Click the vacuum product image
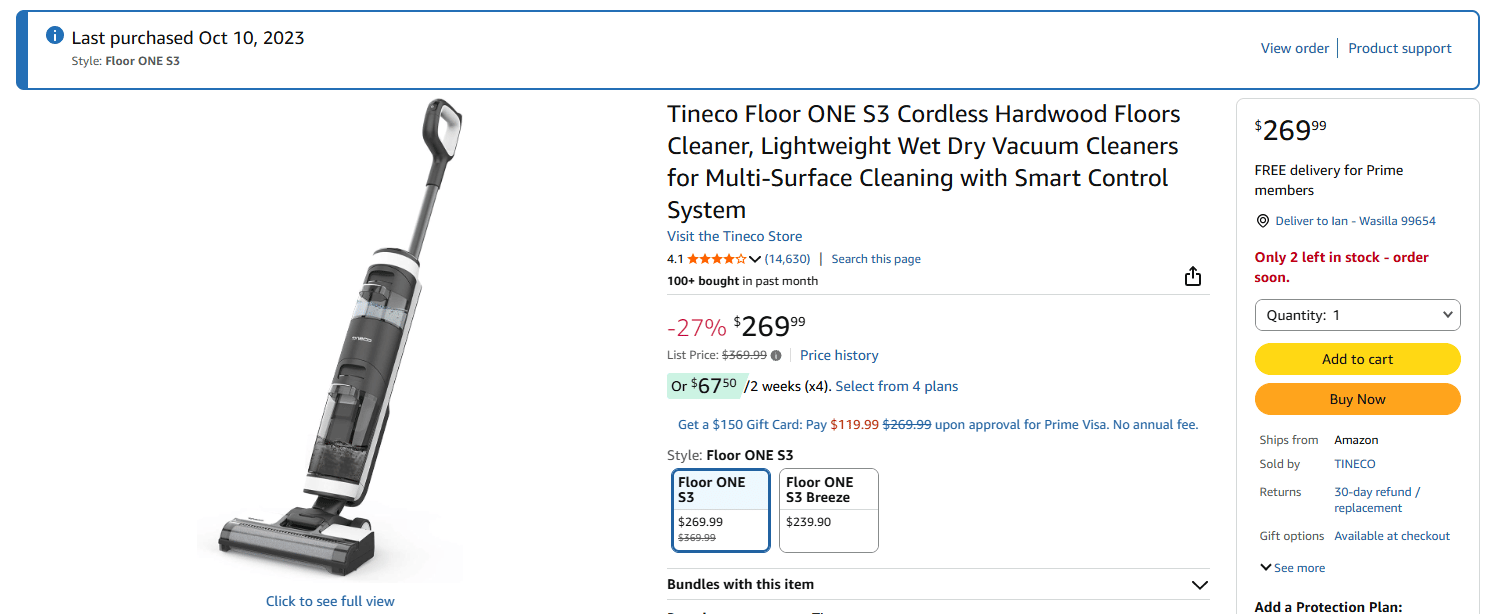This screenshot has width=1508, height=614. pyautogui.click(x=330, y=340)
